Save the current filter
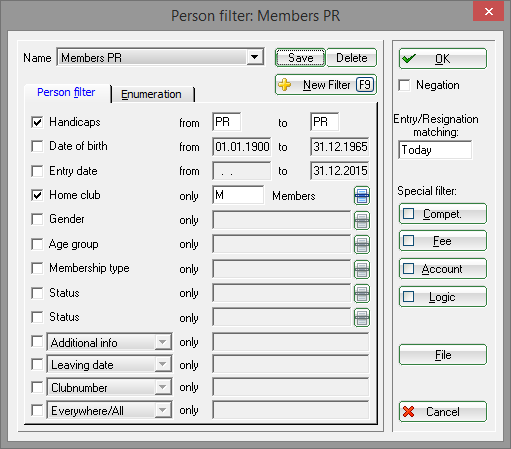 (x=300, y=58)
